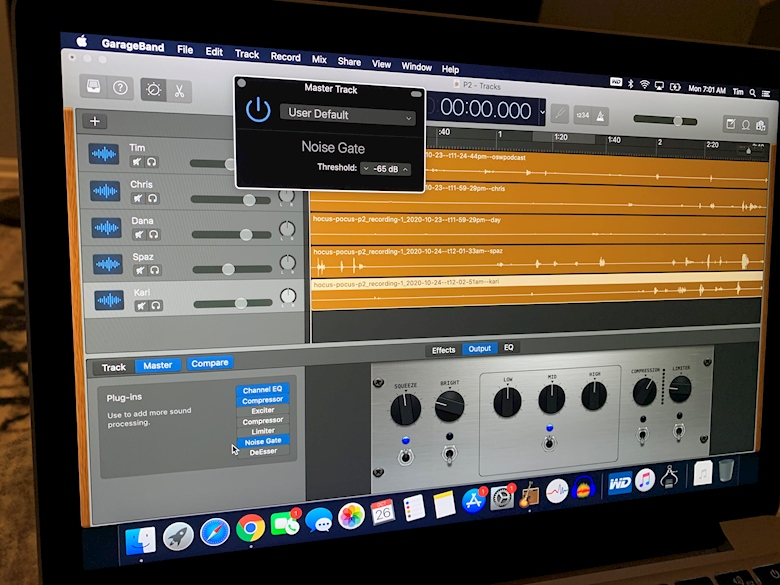780x585 pixels.
Task: Mute the Spaz track
Action: (x=140, y=270)
